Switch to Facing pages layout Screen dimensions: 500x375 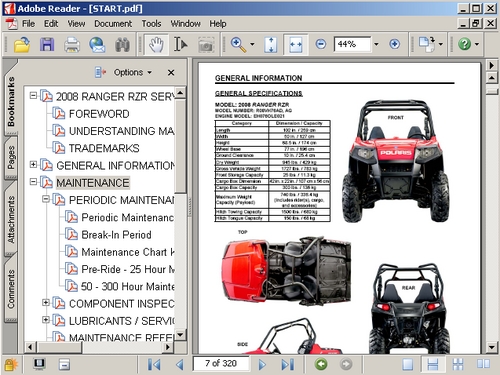pyautogui.click(x=483, y=364)
